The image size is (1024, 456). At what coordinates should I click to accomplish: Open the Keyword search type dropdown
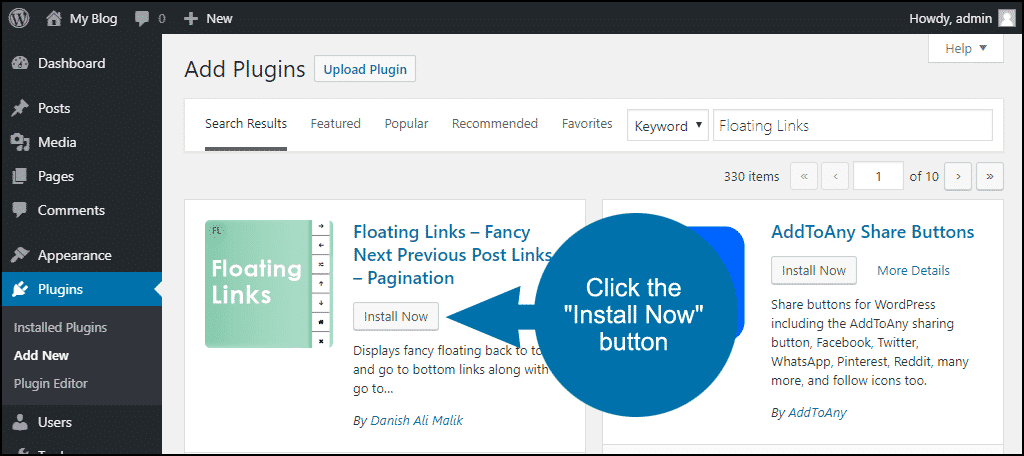(x=668, y=126)
